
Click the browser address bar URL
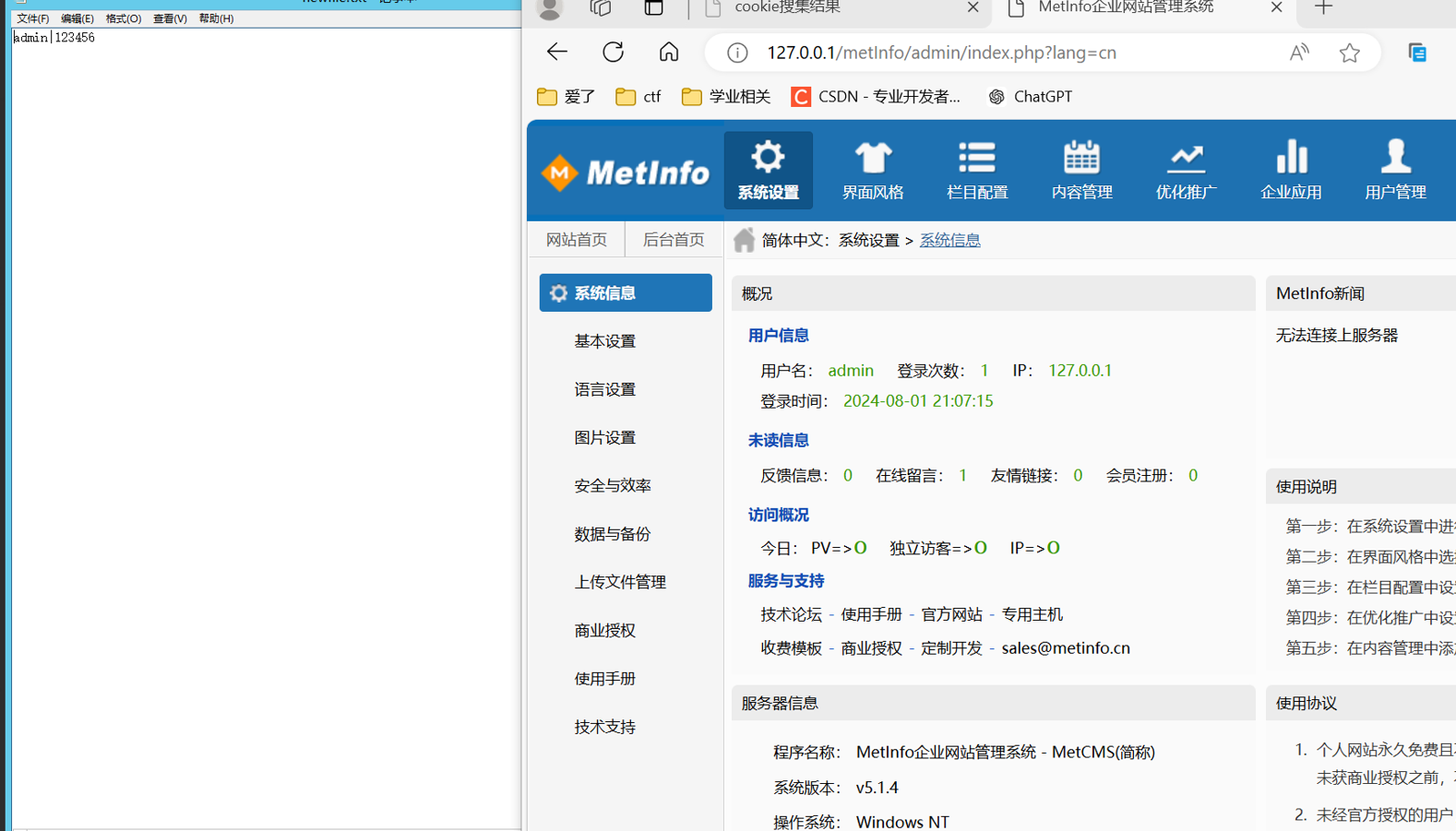click(941, 53)
